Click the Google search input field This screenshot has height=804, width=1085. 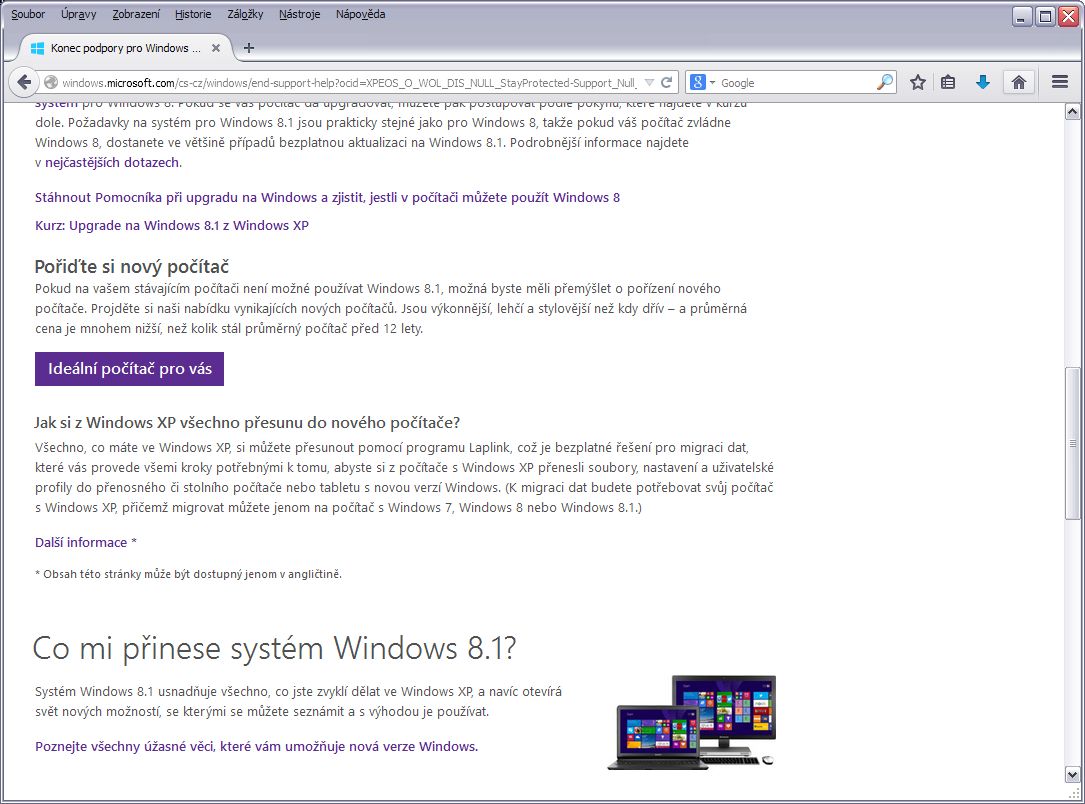click(x=796, y=82)
